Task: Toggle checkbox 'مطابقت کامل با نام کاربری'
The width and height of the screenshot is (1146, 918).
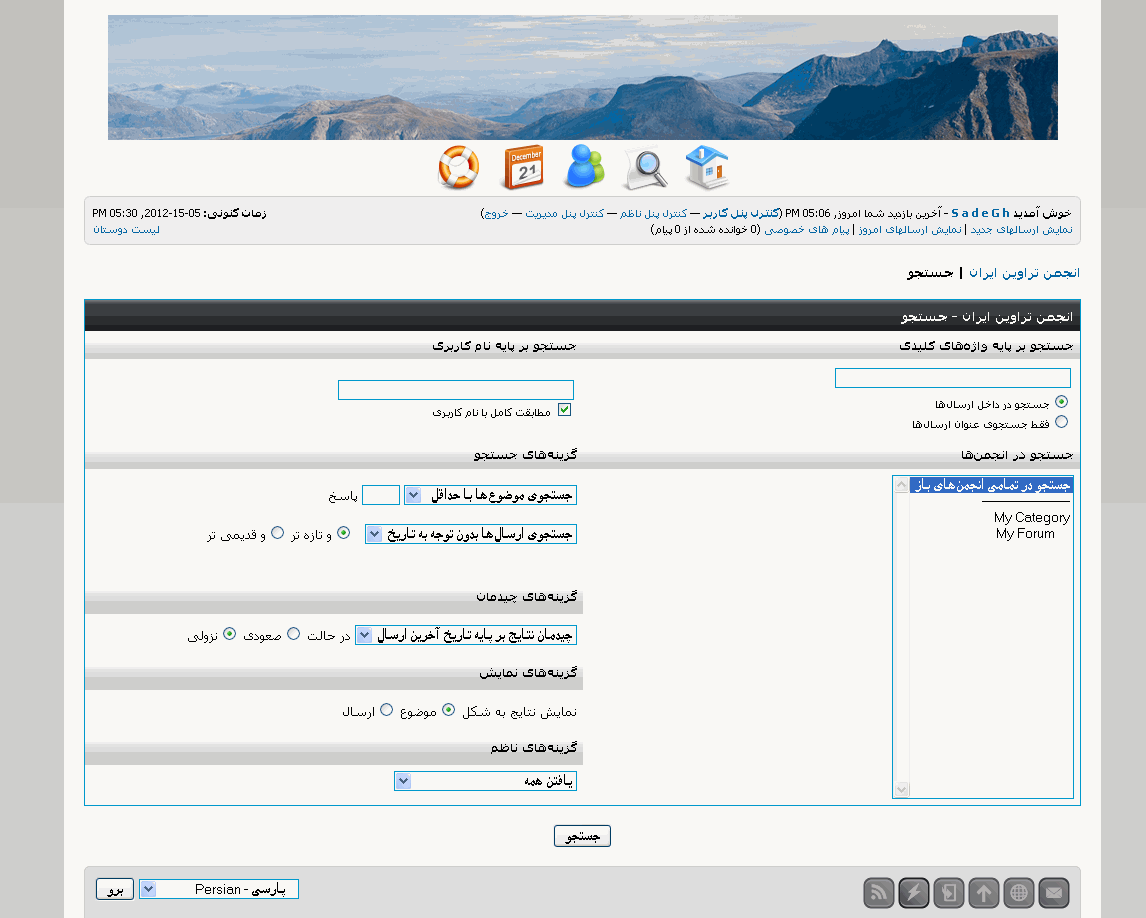Action: click(x=564, y=409)
